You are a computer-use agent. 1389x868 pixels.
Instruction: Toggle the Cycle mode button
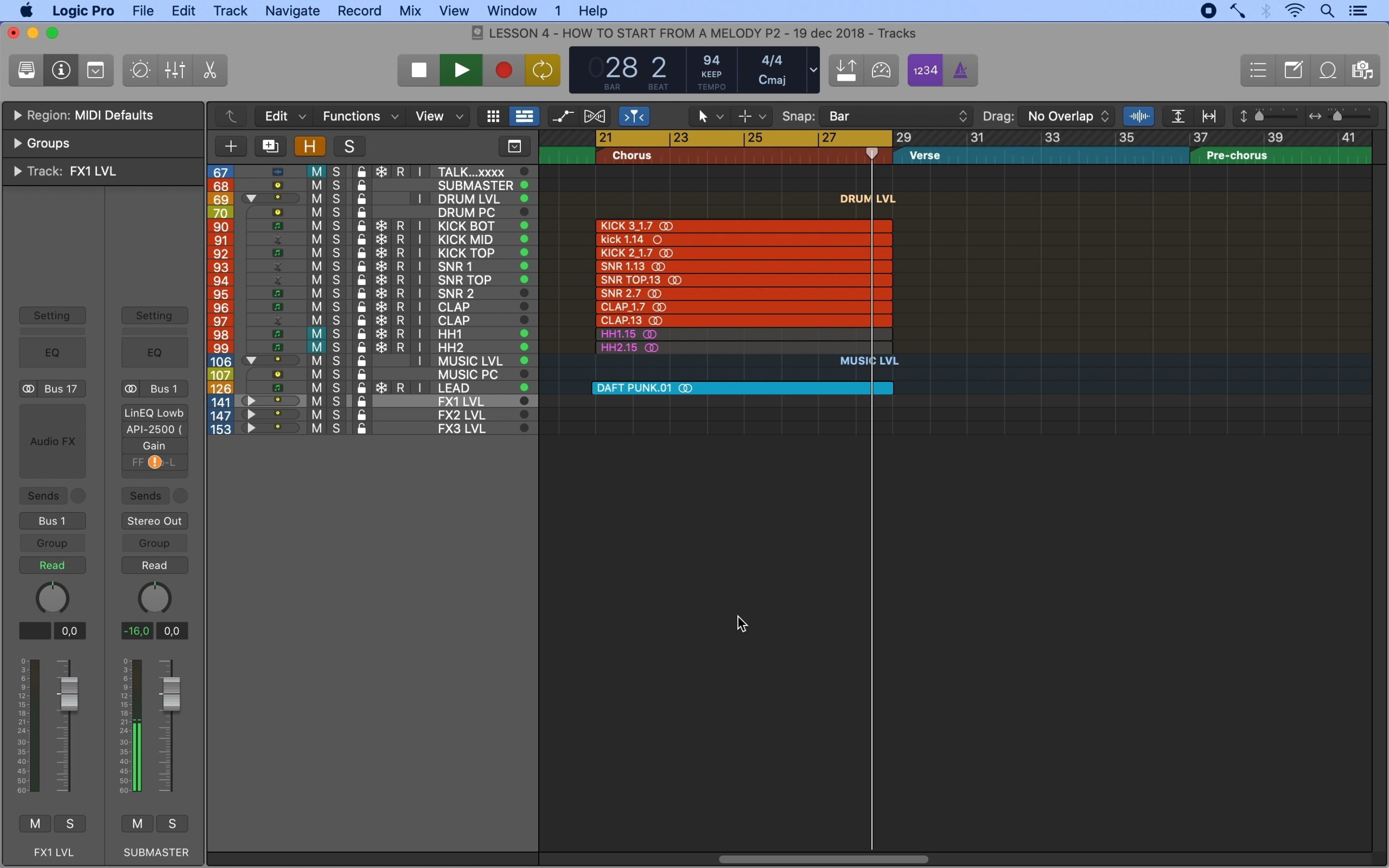[x=543, y=70]
